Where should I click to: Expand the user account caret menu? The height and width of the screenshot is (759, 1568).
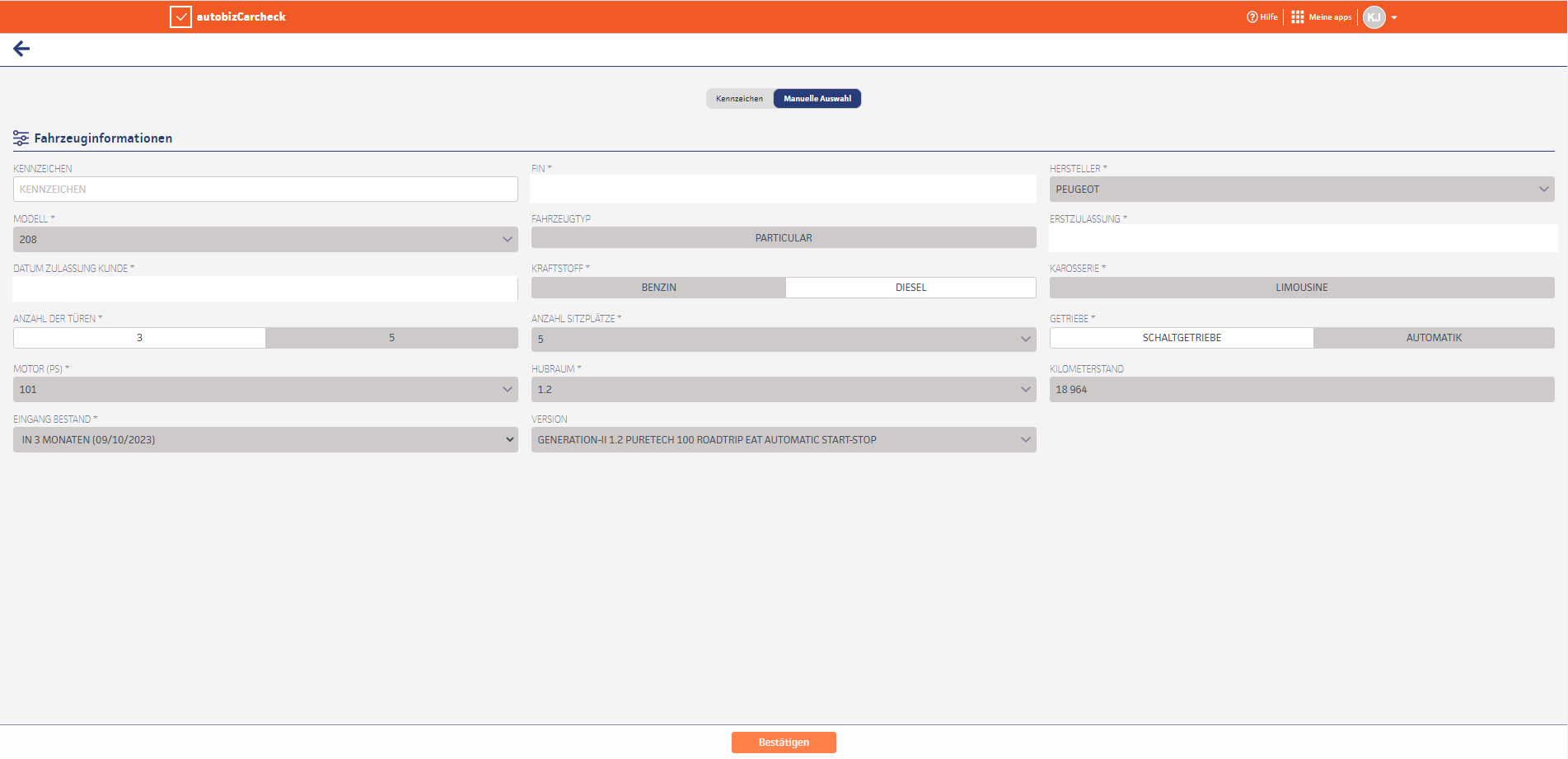[x=1394, y=17]
